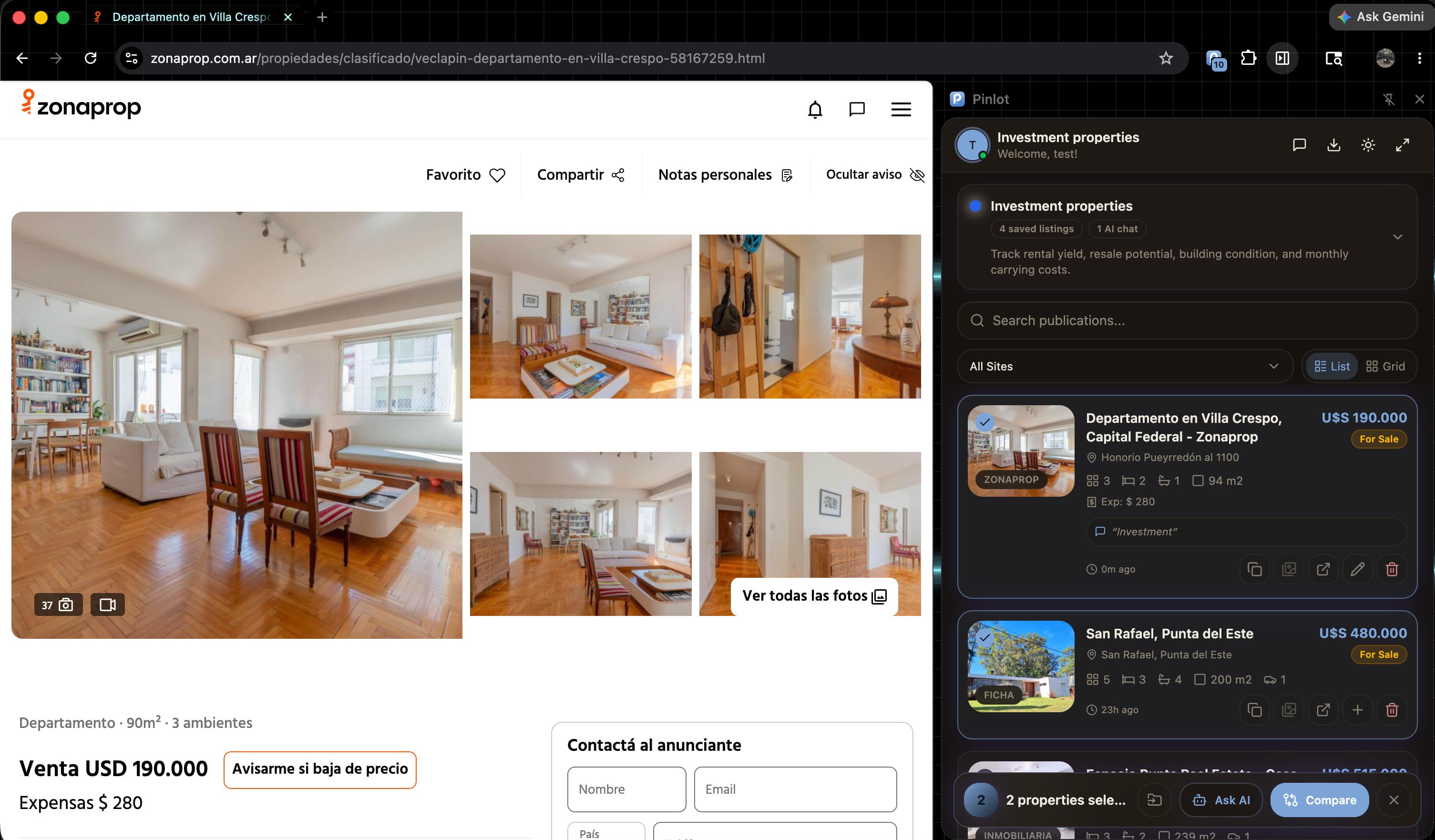Click Departamento en Villa Crespo listing title

(1183, 427)
